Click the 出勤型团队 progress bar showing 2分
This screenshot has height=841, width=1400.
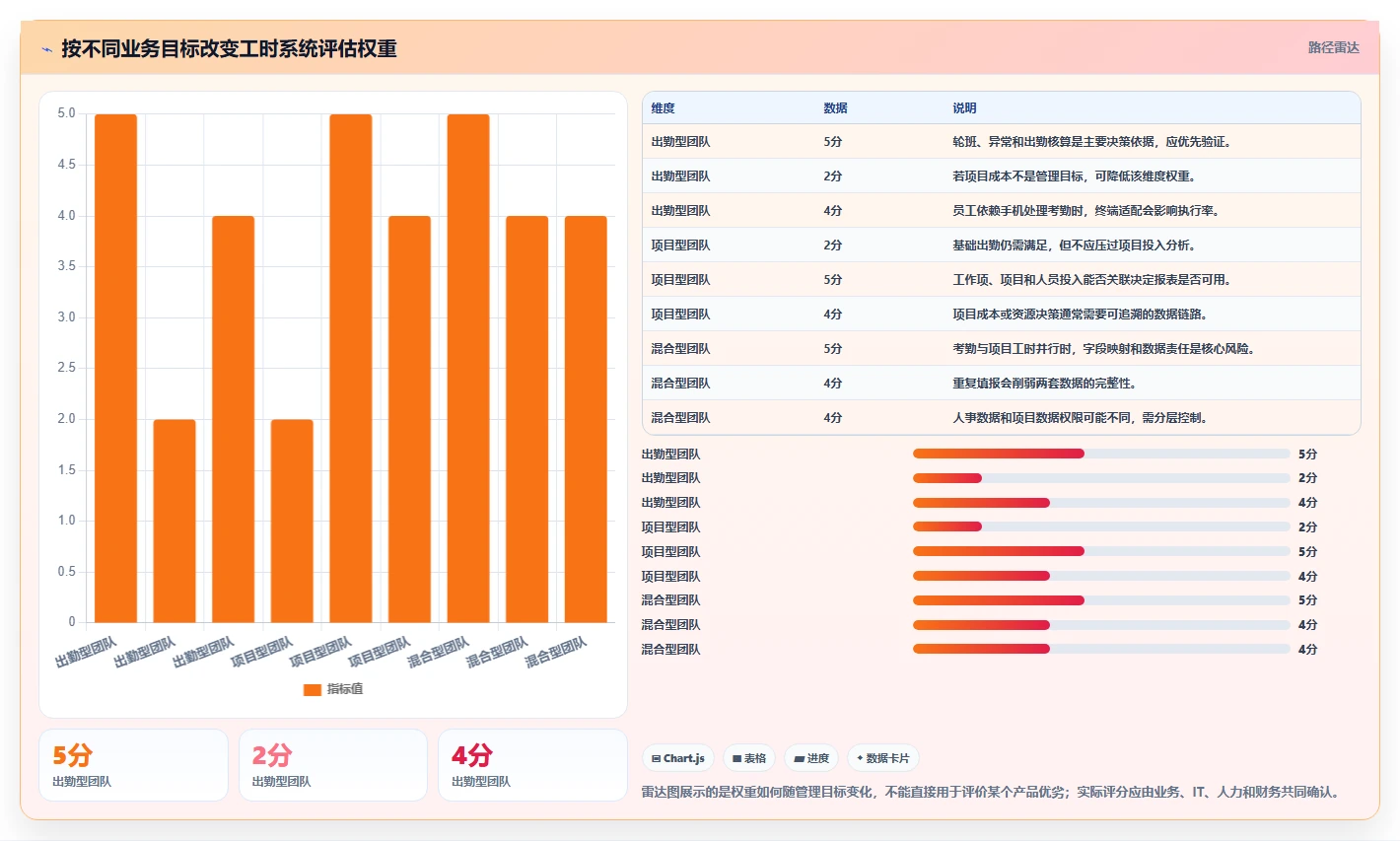(1101, 478)
